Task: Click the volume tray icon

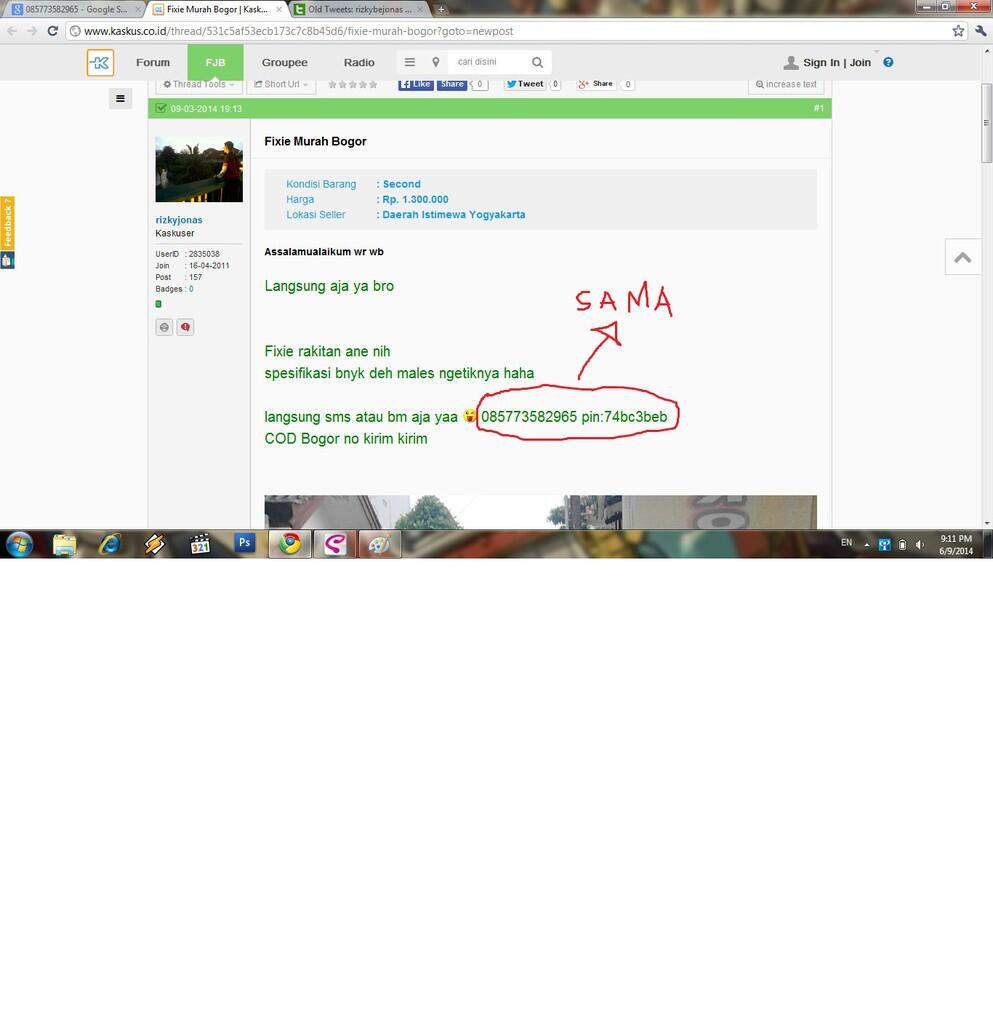Action: pos(920,544)
